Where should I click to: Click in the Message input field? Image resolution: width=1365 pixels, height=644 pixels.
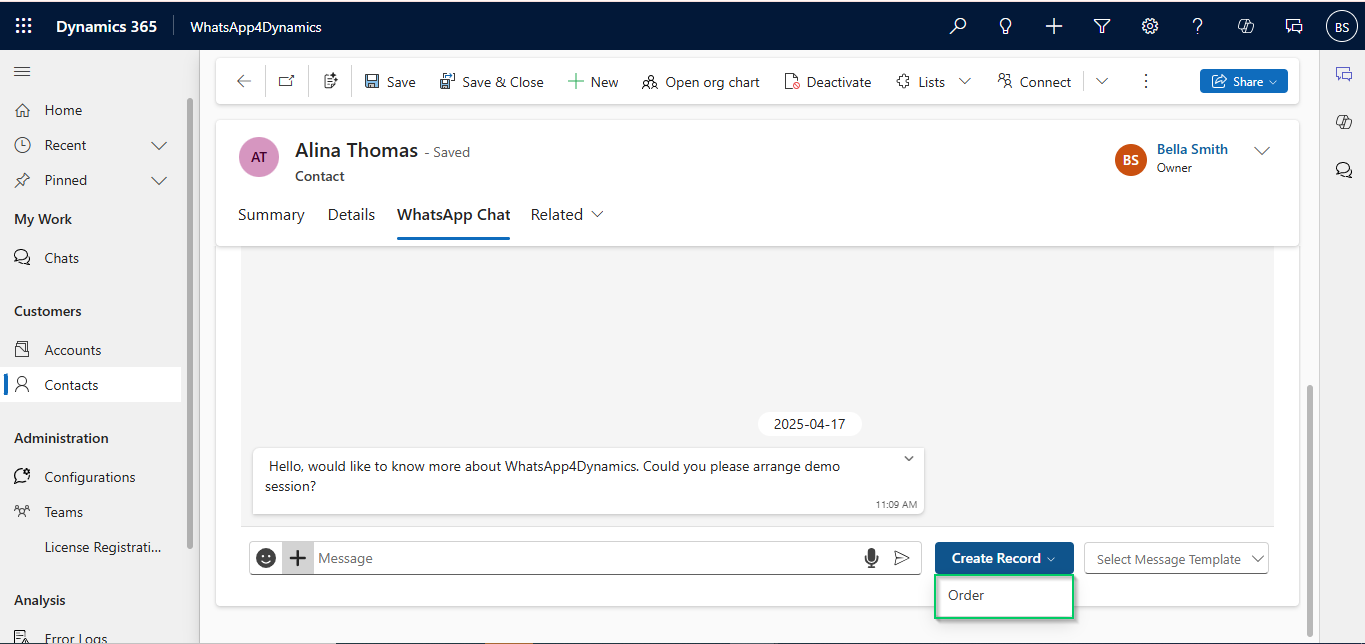[587, 558]
